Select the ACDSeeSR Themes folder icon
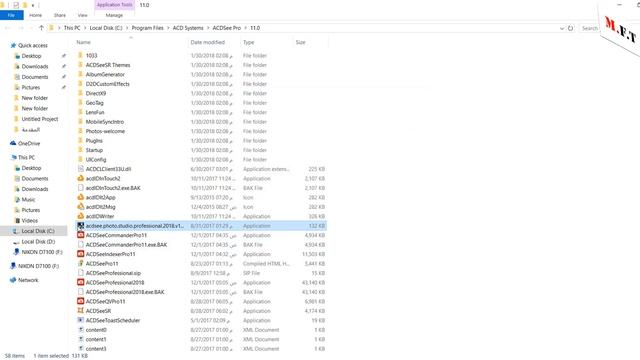 coord(80,65)
